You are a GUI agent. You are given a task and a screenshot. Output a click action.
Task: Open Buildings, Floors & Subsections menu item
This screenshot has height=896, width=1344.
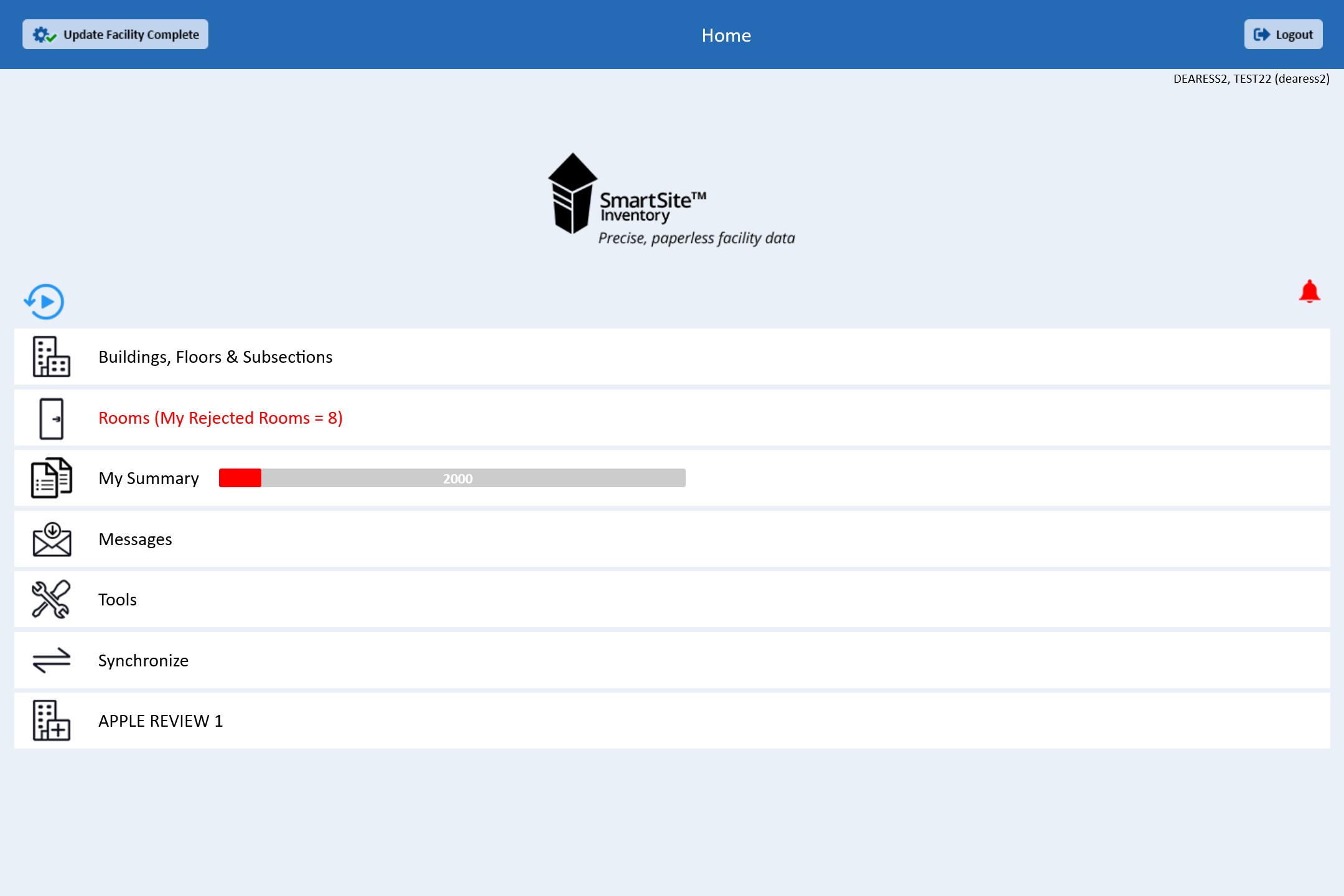click(215, 357)
